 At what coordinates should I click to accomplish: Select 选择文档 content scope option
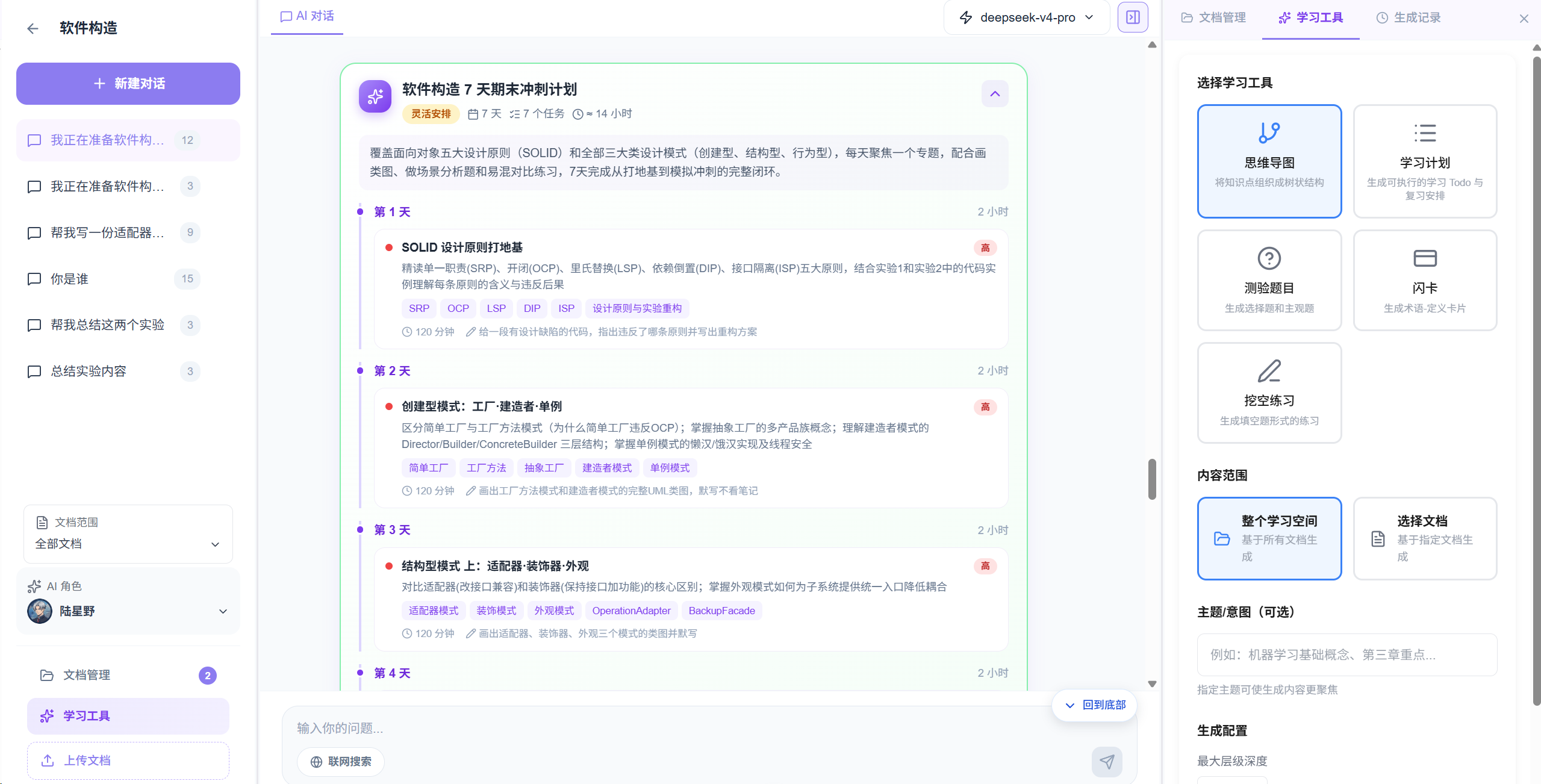[1425, 538]
